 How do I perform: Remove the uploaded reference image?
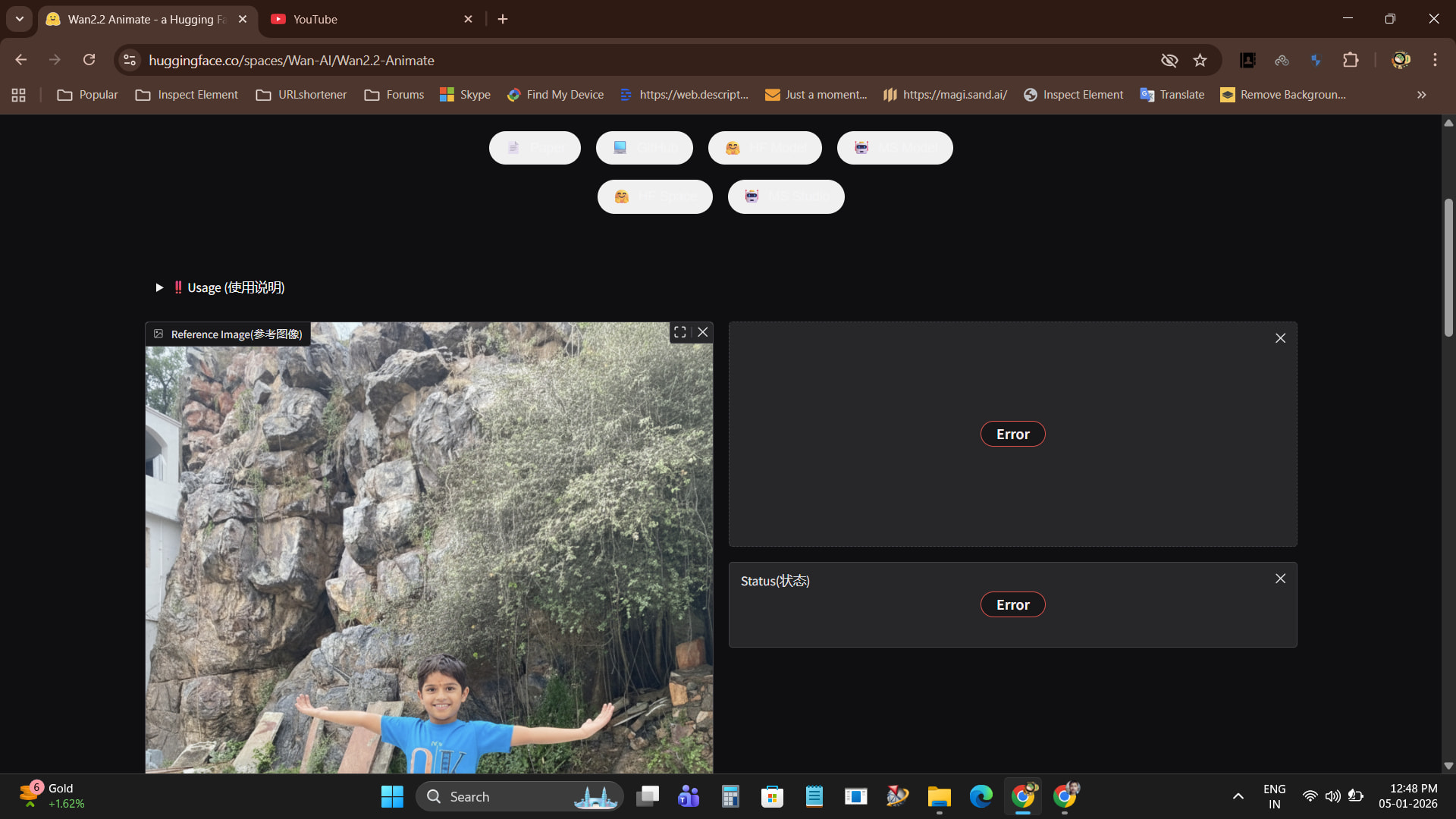coord(703,332)
